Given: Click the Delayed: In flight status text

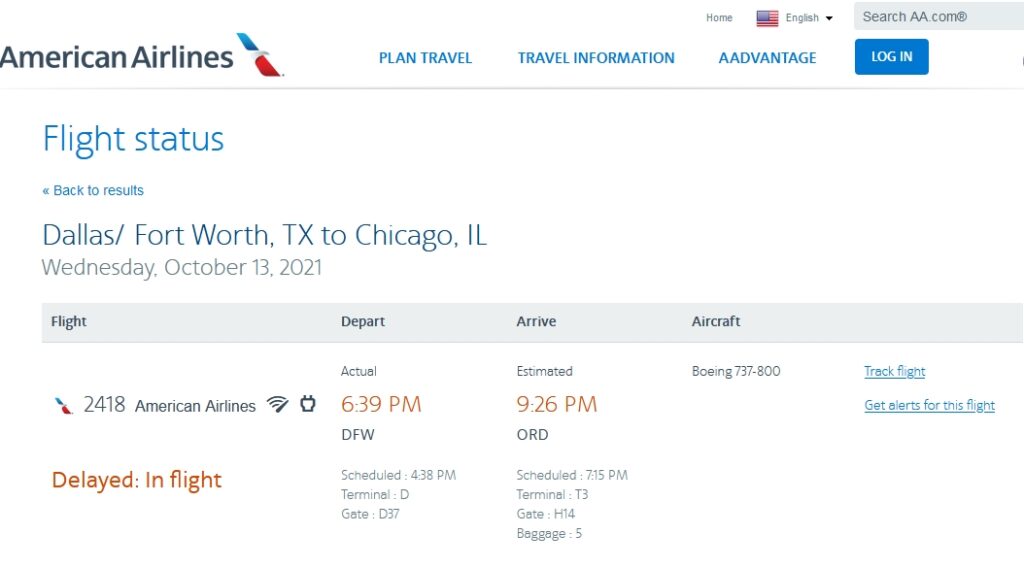Looking at the screenshot, I should [x=137, y=480].
